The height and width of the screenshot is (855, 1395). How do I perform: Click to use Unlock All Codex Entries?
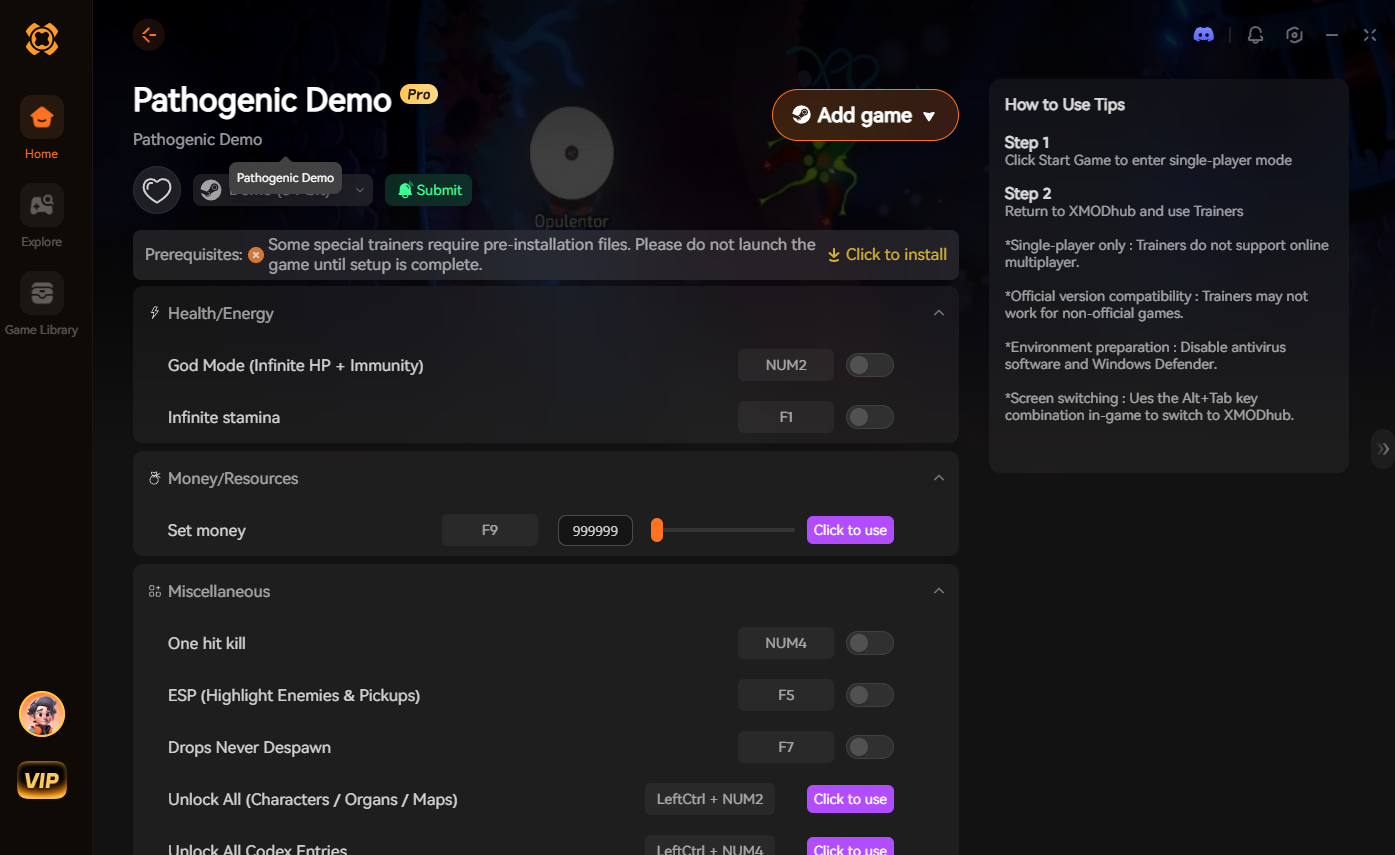pos(850,847)
